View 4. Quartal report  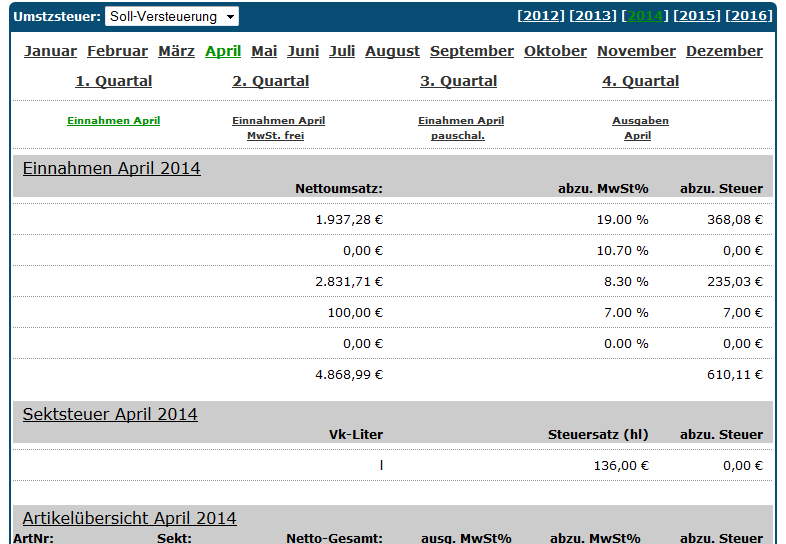pos(640,81)
